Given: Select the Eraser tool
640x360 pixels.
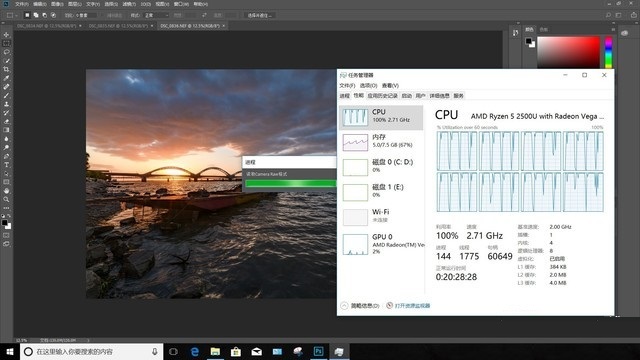Looking at the screenshot, I should 6,121.
